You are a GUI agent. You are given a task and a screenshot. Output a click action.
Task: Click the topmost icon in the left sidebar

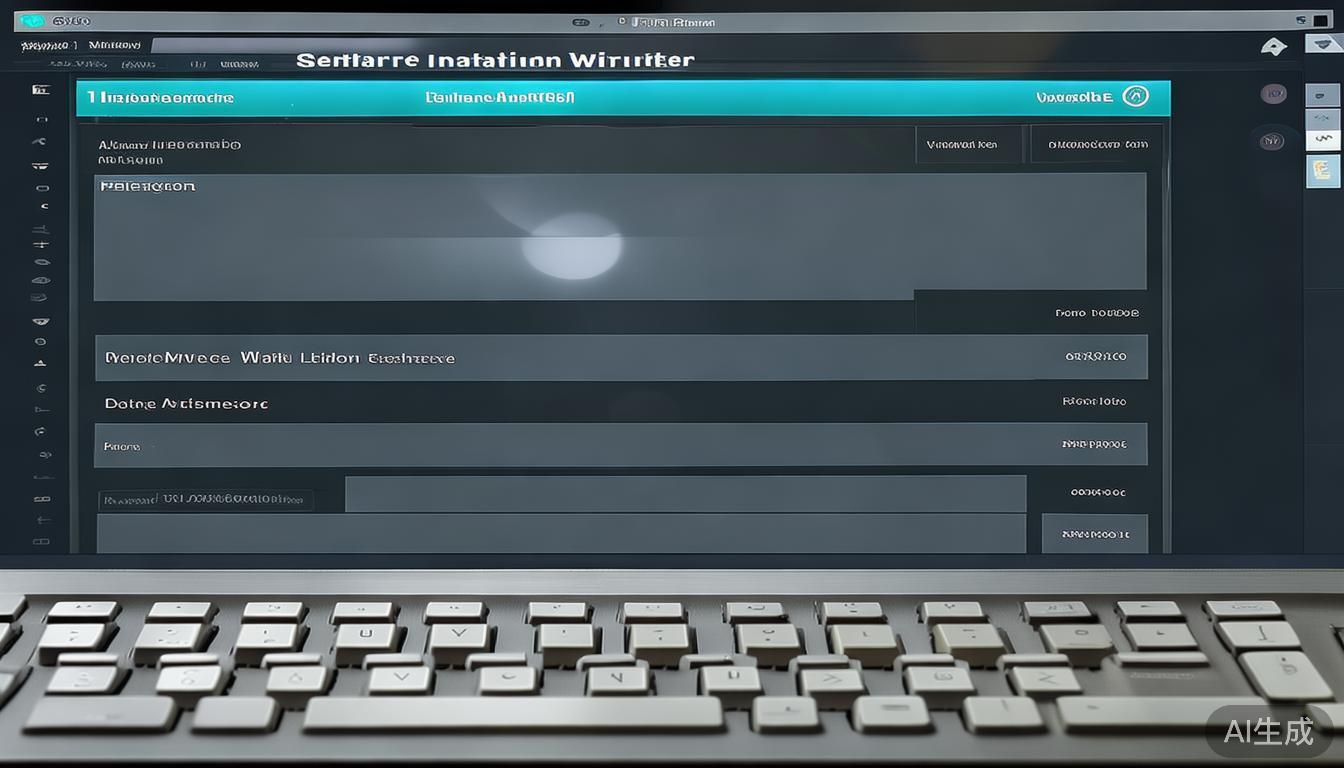(41, 90)
